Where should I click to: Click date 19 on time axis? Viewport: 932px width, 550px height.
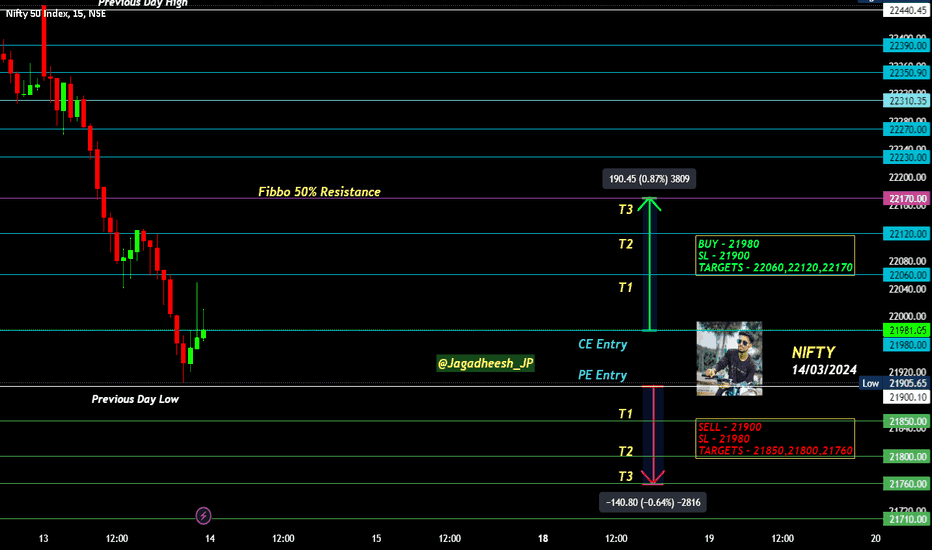(709, 539)
